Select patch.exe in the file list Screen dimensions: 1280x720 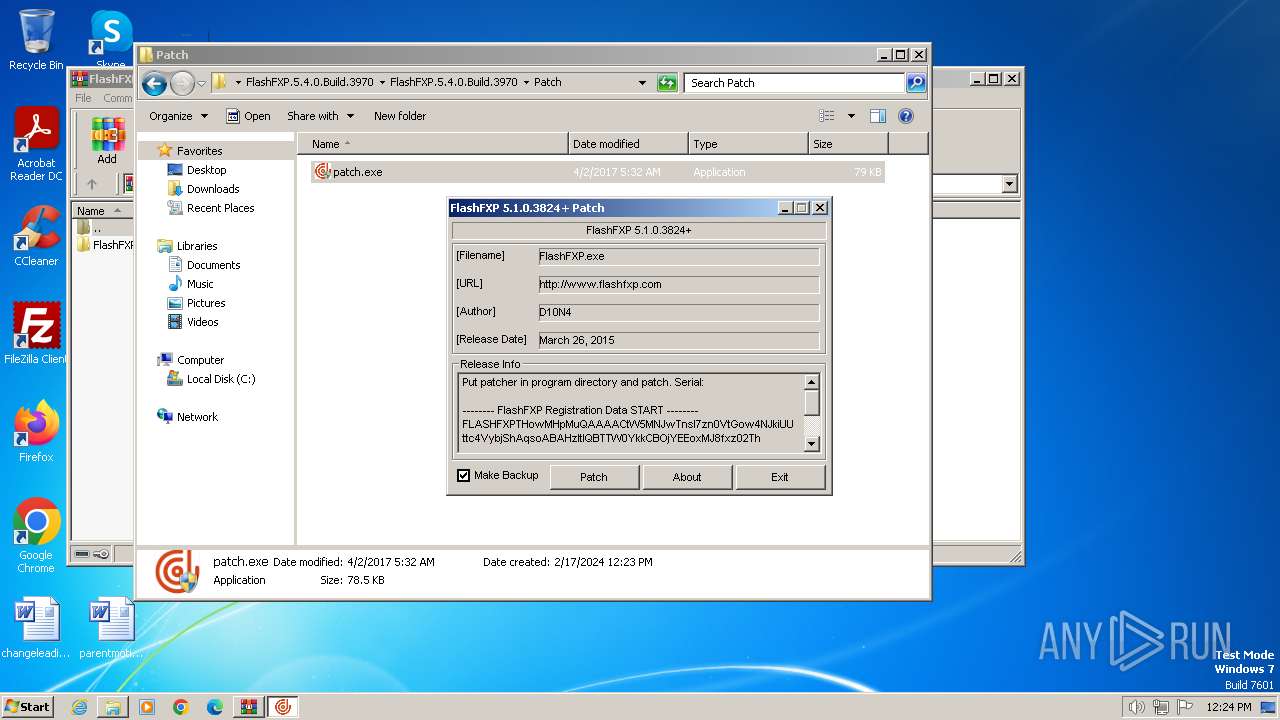coord(598,172)
